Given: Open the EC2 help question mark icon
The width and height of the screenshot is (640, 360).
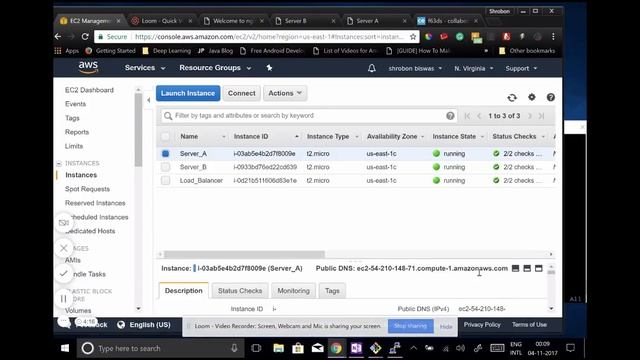Looking at the screenshot, I should point(551,97).
